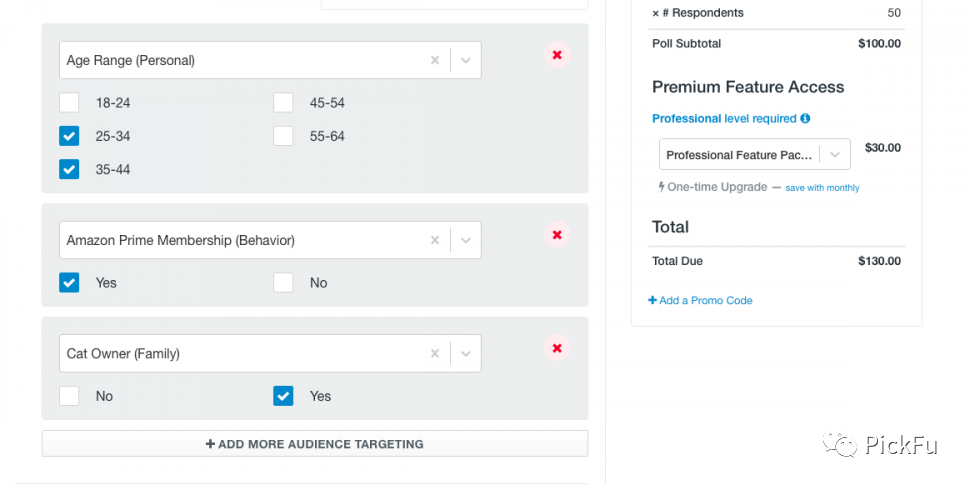The height and width of the screenshot is (485, 970).
Task: Open the Amazon Prime Membership dropdown arrow
Action: coord(466,240)
